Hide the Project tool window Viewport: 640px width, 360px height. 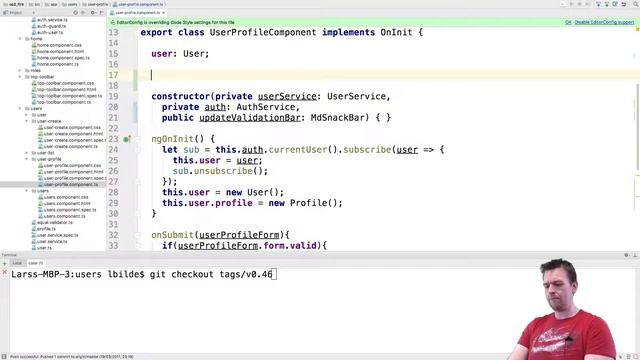pos(101,13)
